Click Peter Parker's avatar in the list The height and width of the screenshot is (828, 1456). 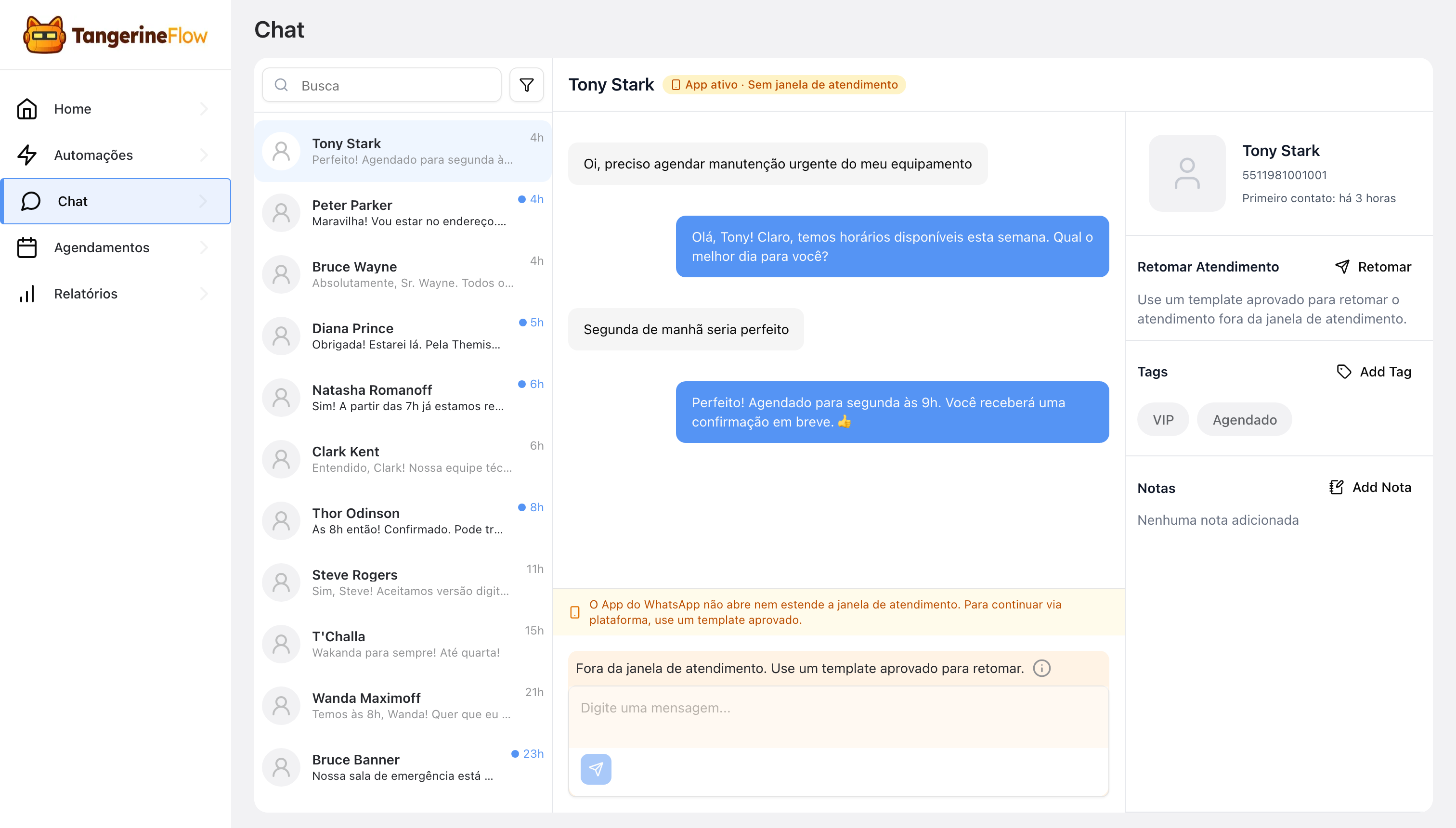click(x=281, y=213)
